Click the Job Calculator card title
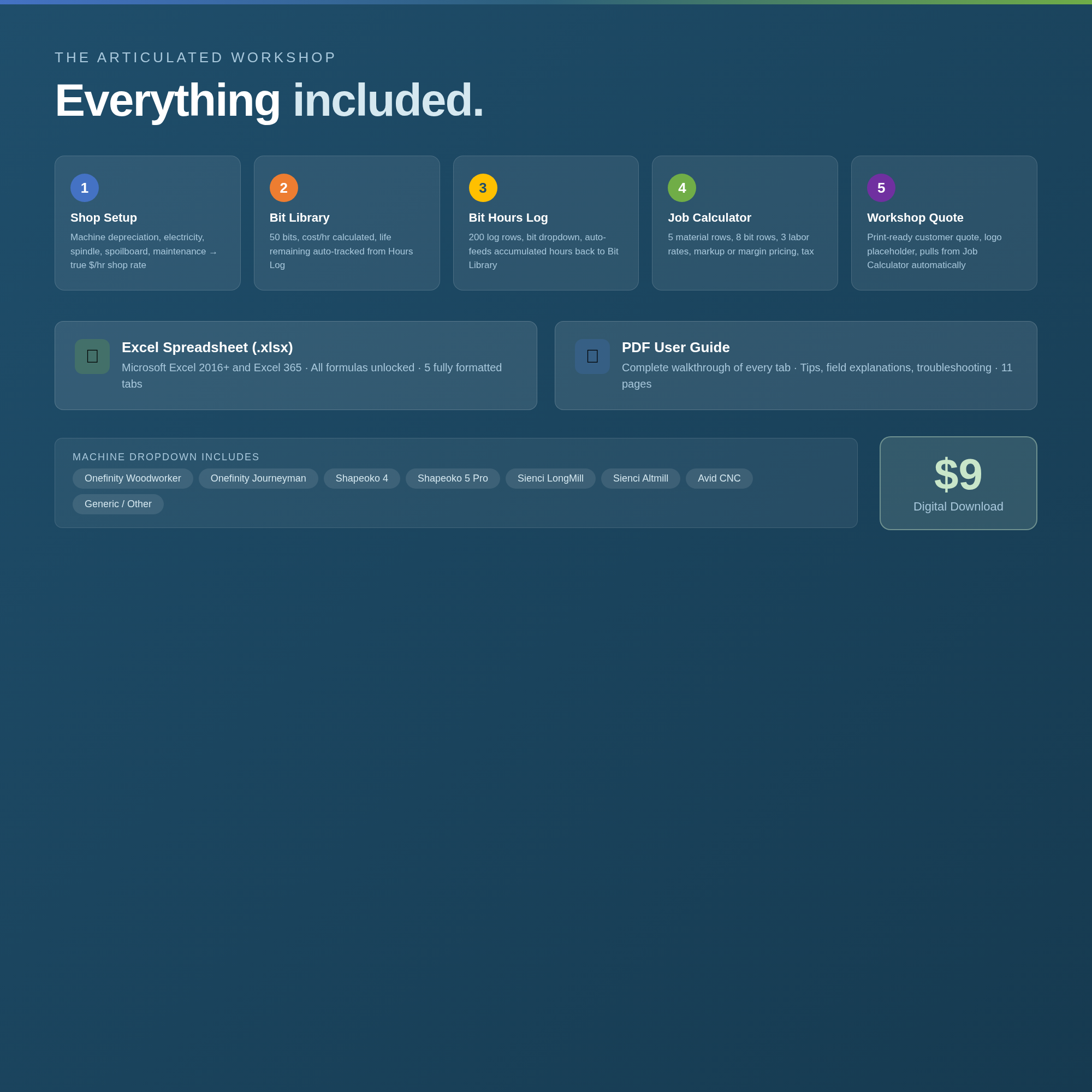Image resolution: width=1092 pixels, height=1092 pixels. 709,218
